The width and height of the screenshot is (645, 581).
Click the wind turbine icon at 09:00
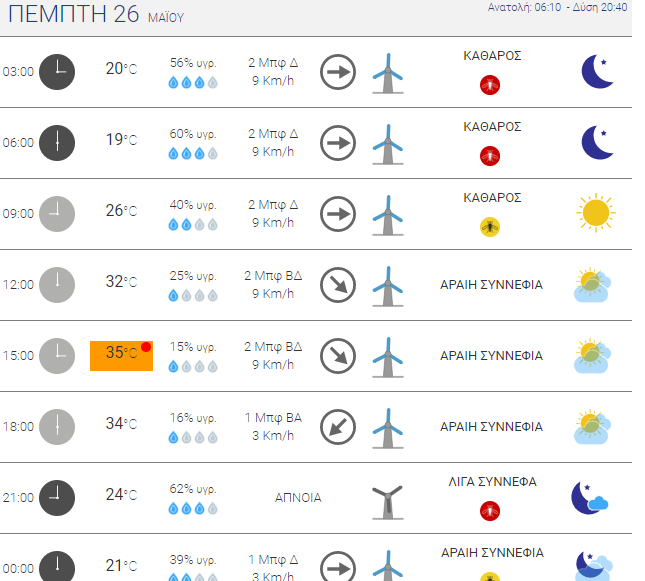[x=387, y=214]
